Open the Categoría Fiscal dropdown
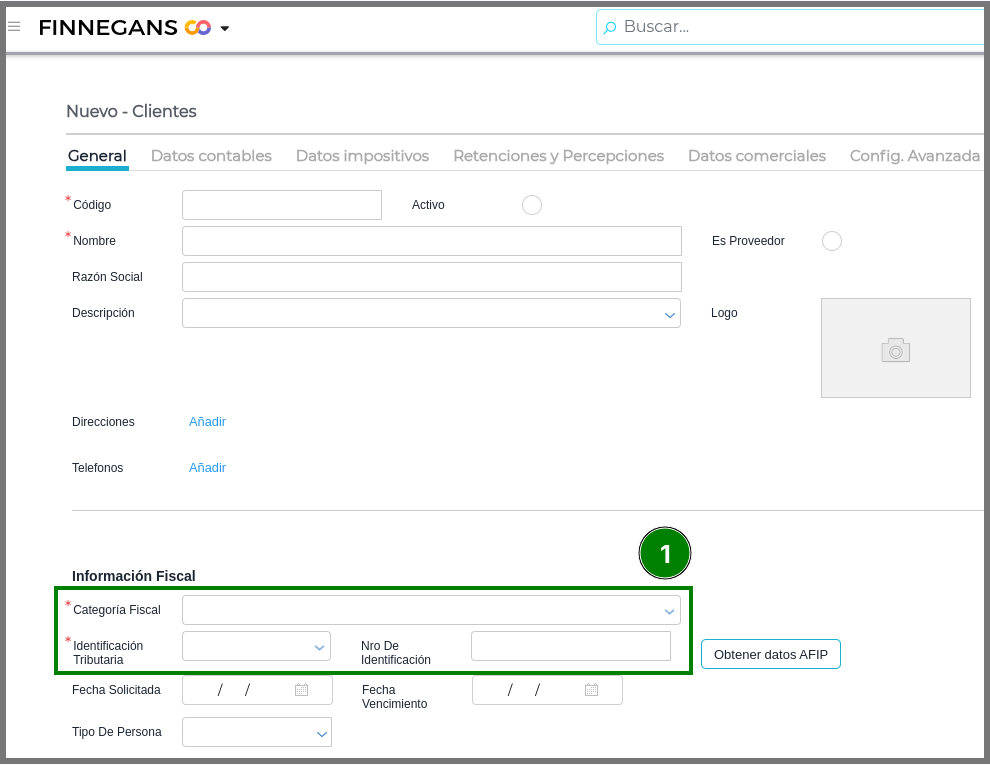 [x=669, y=610]
